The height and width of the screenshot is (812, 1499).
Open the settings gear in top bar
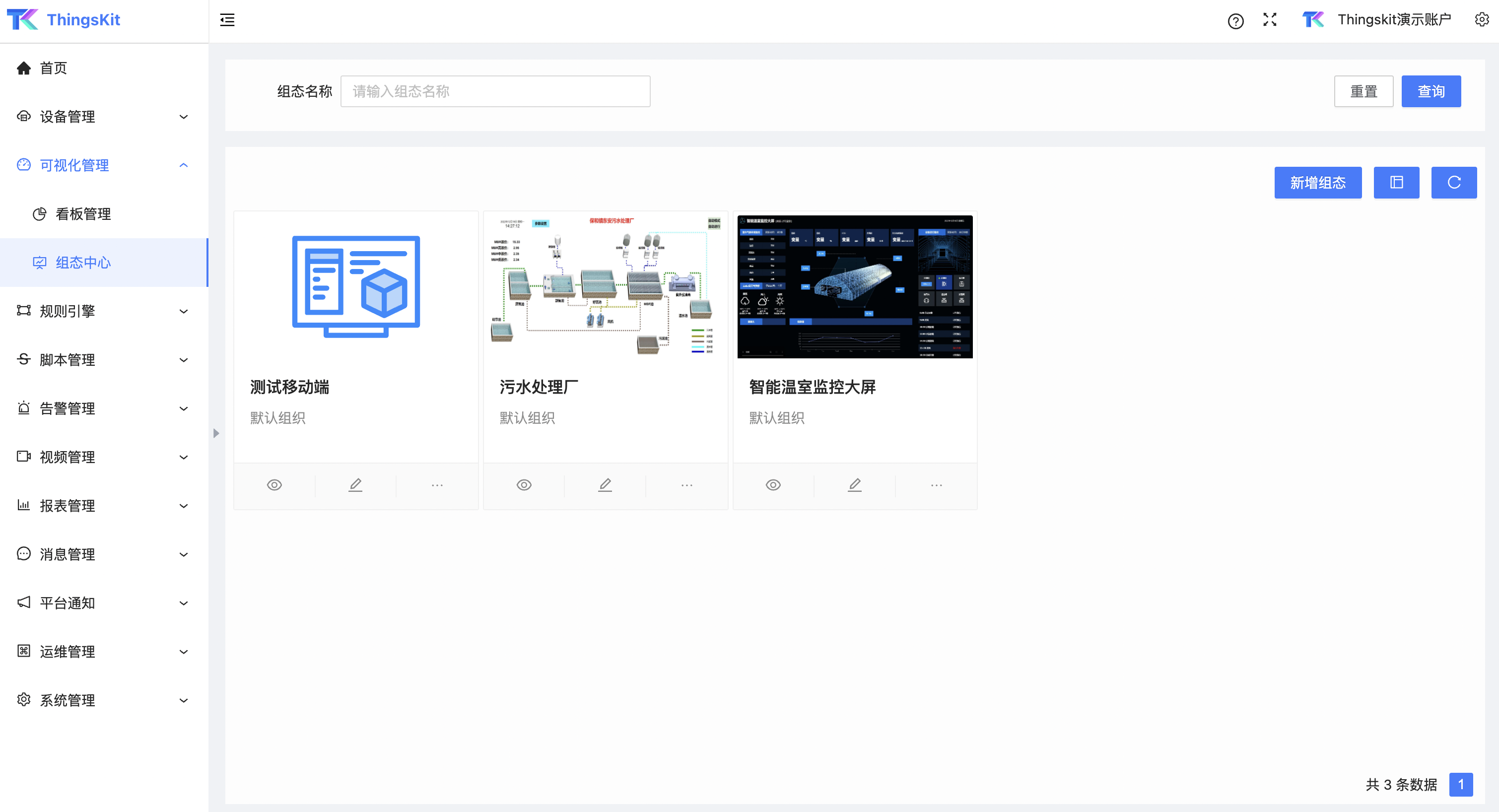(x=1482, y=20)
